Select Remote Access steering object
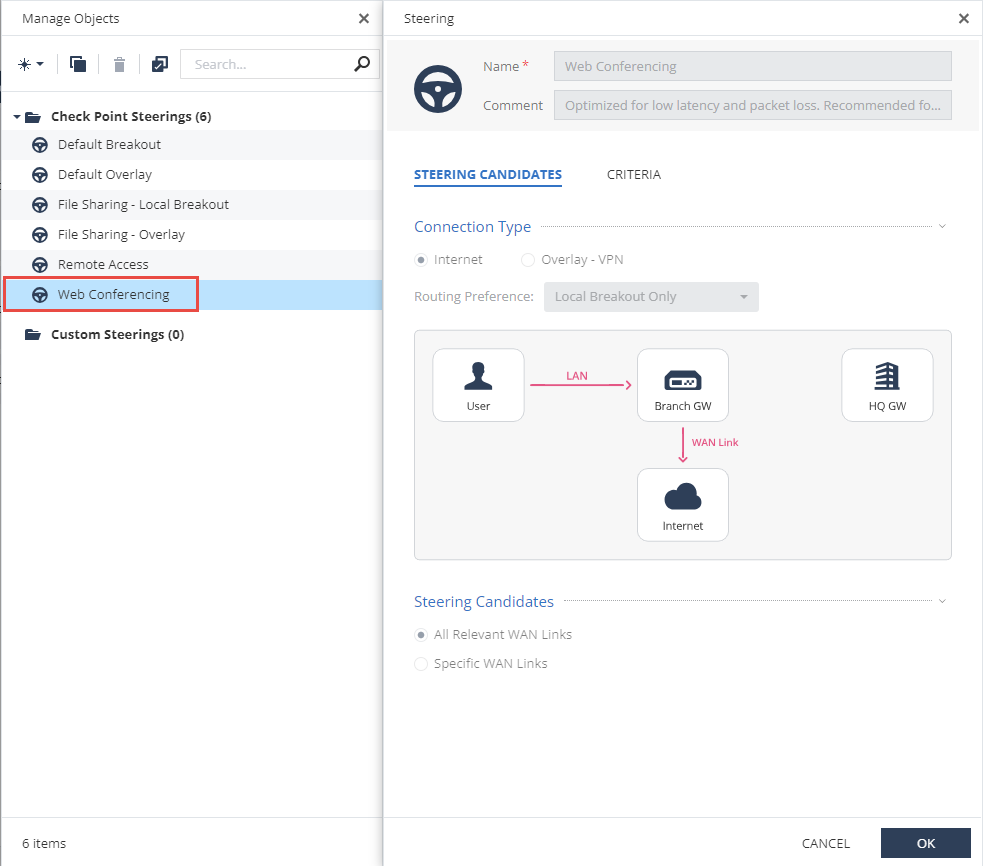 tap(191, 265)
